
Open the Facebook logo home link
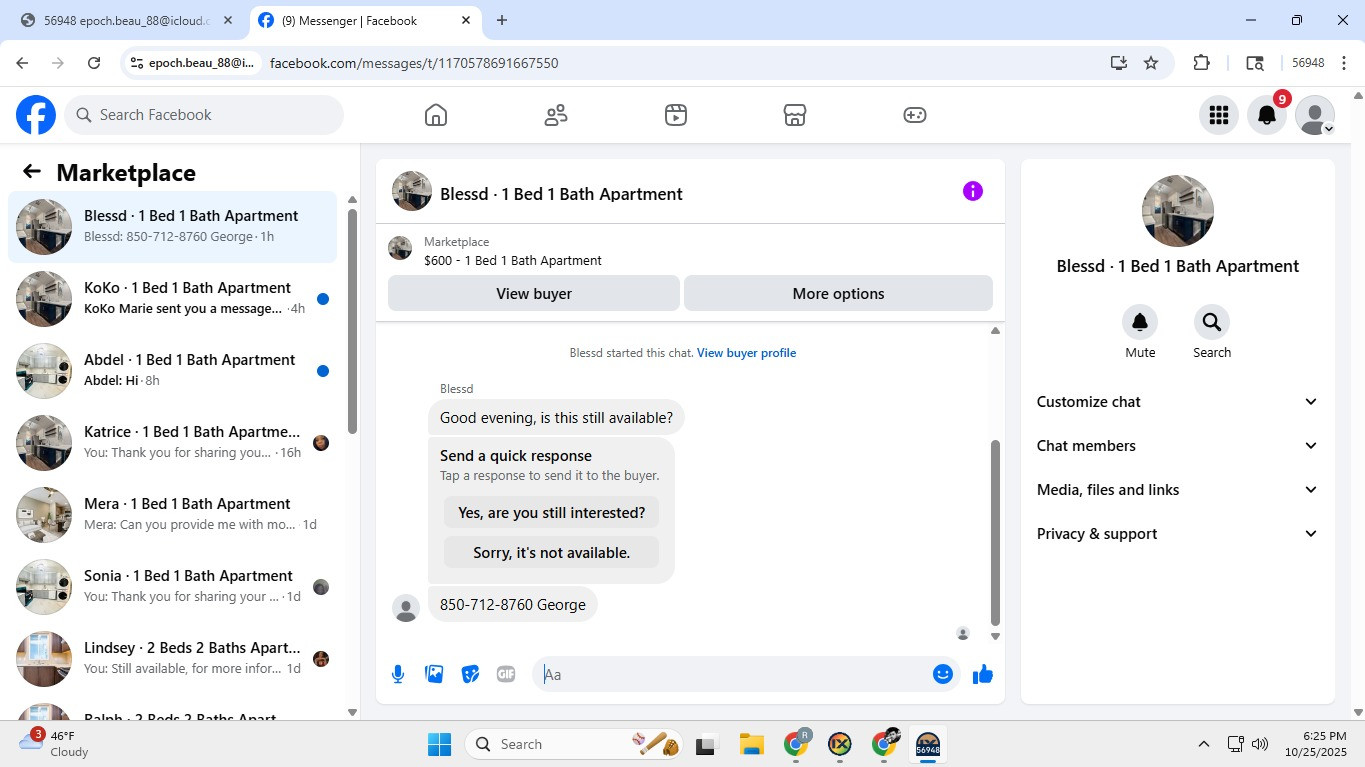[x=36, y=115]
